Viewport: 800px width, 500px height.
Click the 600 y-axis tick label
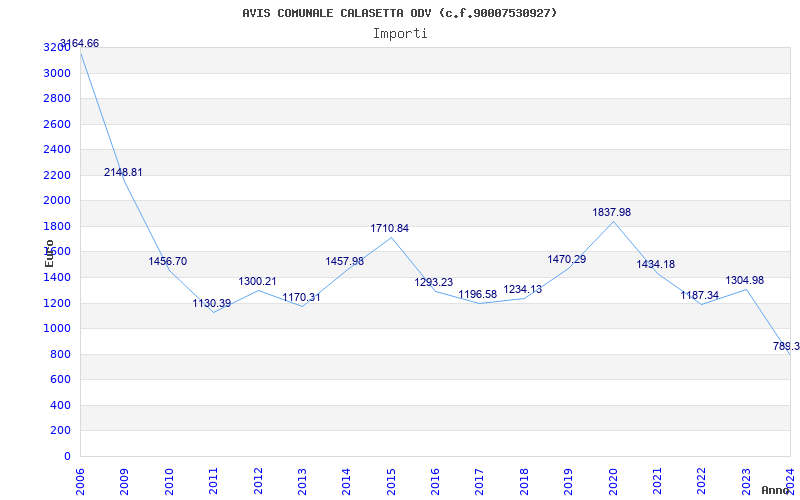(60, 380)
